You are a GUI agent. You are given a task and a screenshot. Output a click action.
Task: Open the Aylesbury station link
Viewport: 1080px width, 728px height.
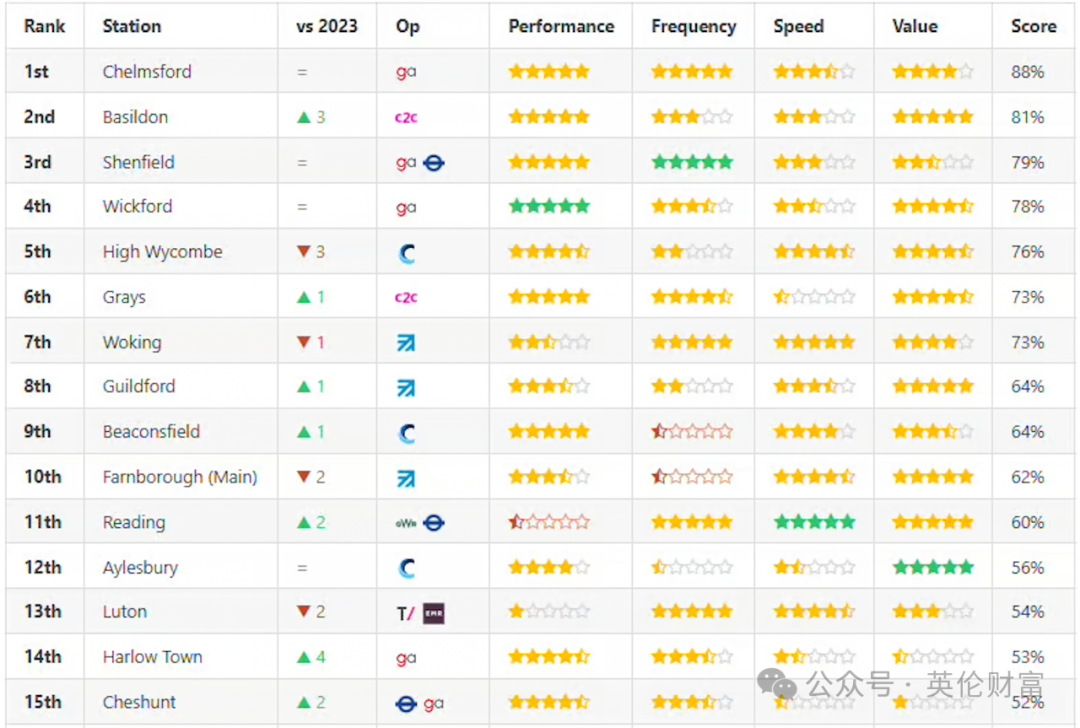coord(140,568)
